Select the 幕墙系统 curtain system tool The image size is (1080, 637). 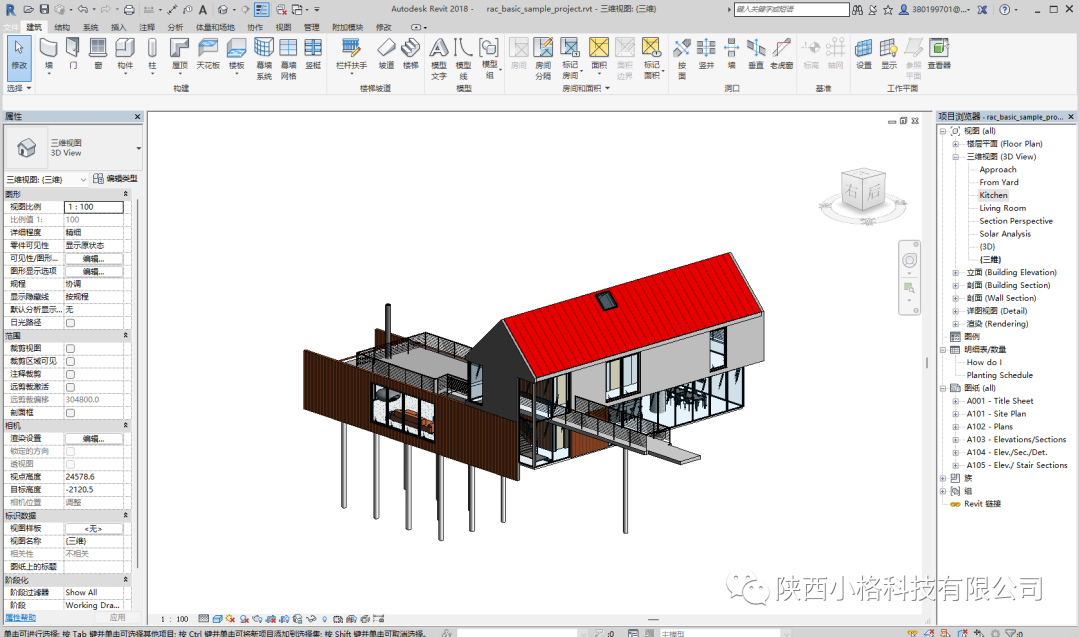coord(264,59)
